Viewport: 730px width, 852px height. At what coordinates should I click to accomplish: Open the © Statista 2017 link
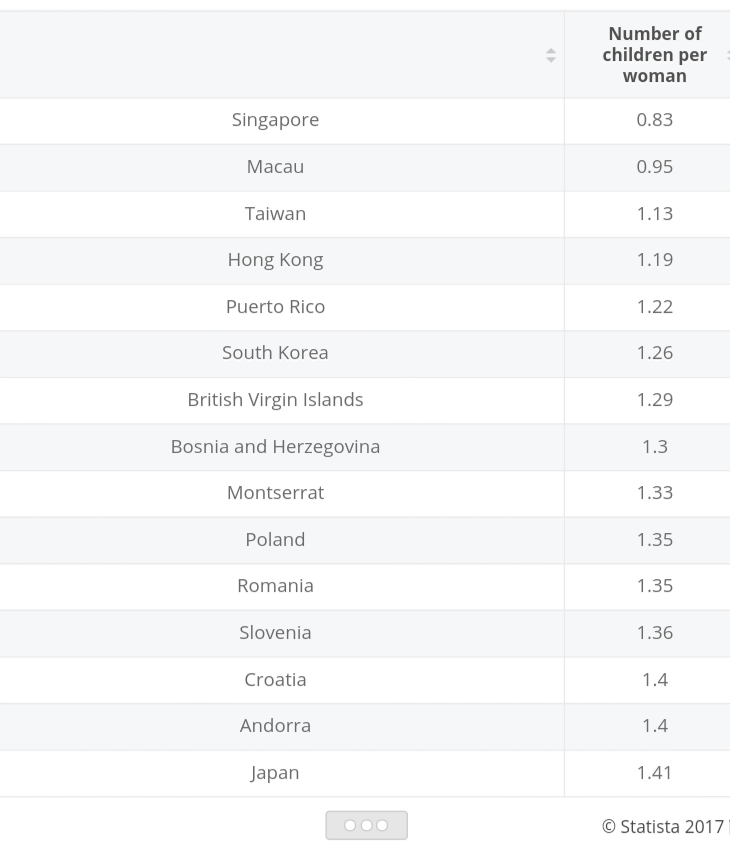point(662,827)
